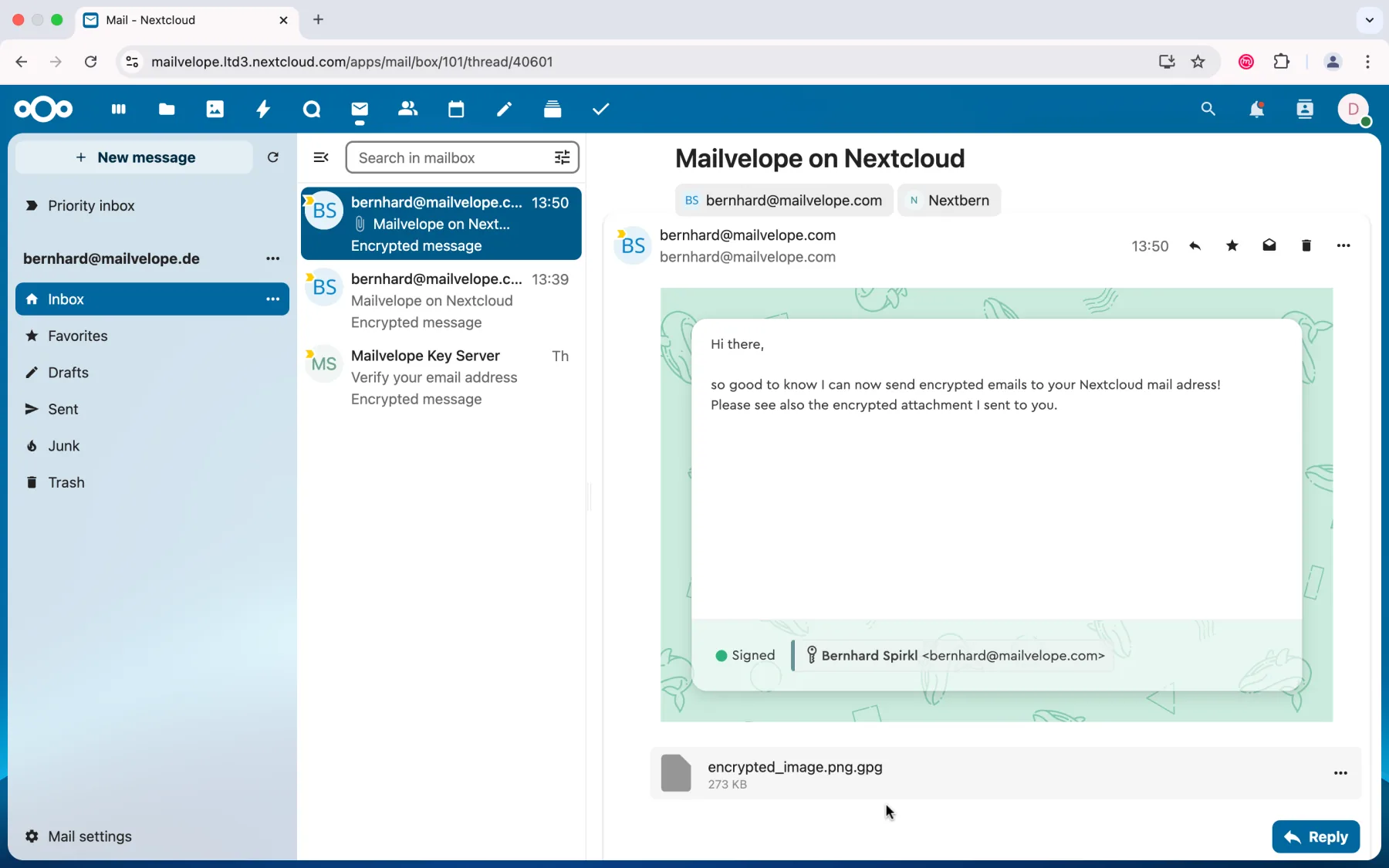Image resolution: width=1389 pixels, height=868 pixels.
Task: Open attachment options three-dot menu
Action: (1340, 774)
